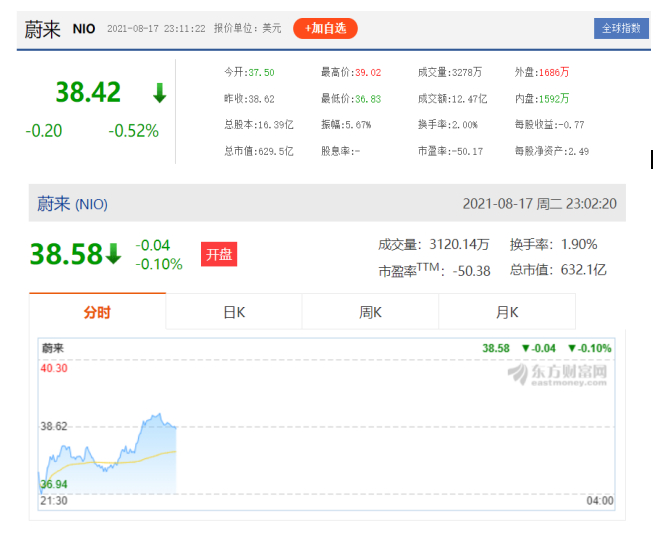Click the timestamp 2021-08-17 周二 23:02:20

[x=540, y=204]
